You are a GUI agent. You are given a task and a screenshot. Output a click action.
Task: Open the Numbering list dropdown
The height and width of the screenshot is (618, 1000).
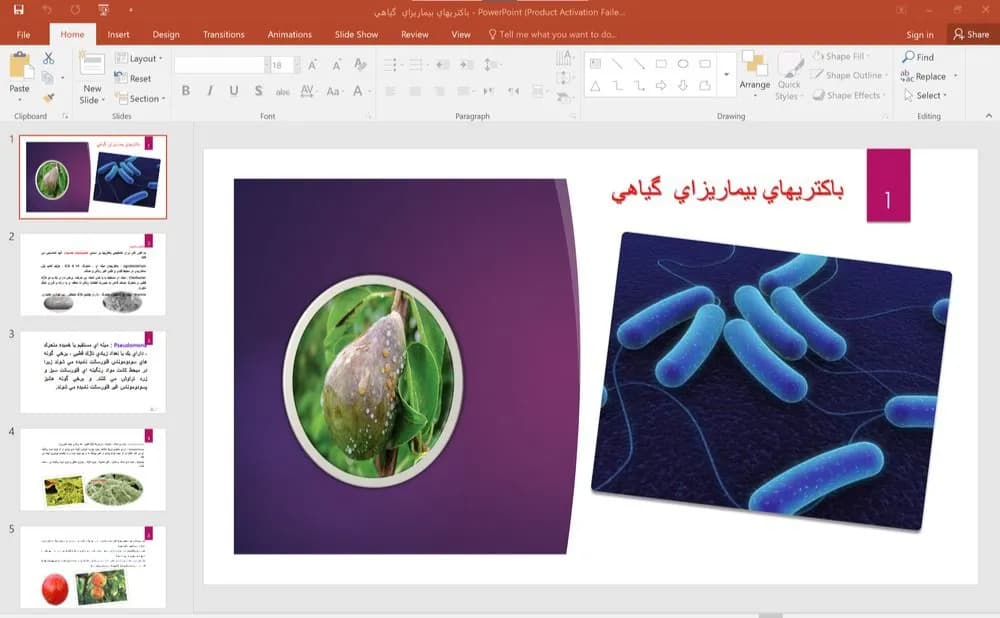[418, 64]
